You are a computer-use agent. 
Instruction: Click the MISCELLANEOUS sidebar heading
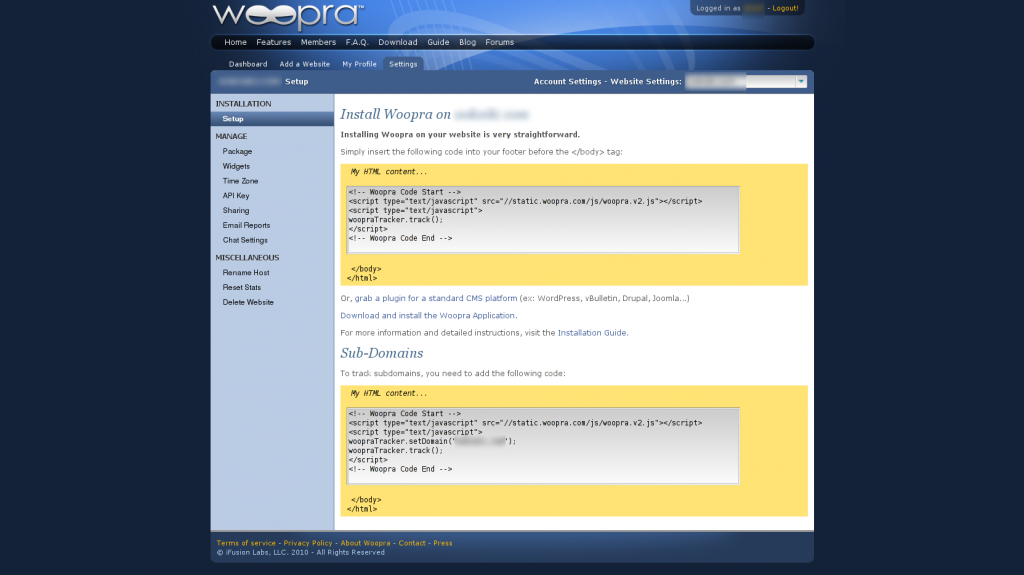(x=247, y=258)
